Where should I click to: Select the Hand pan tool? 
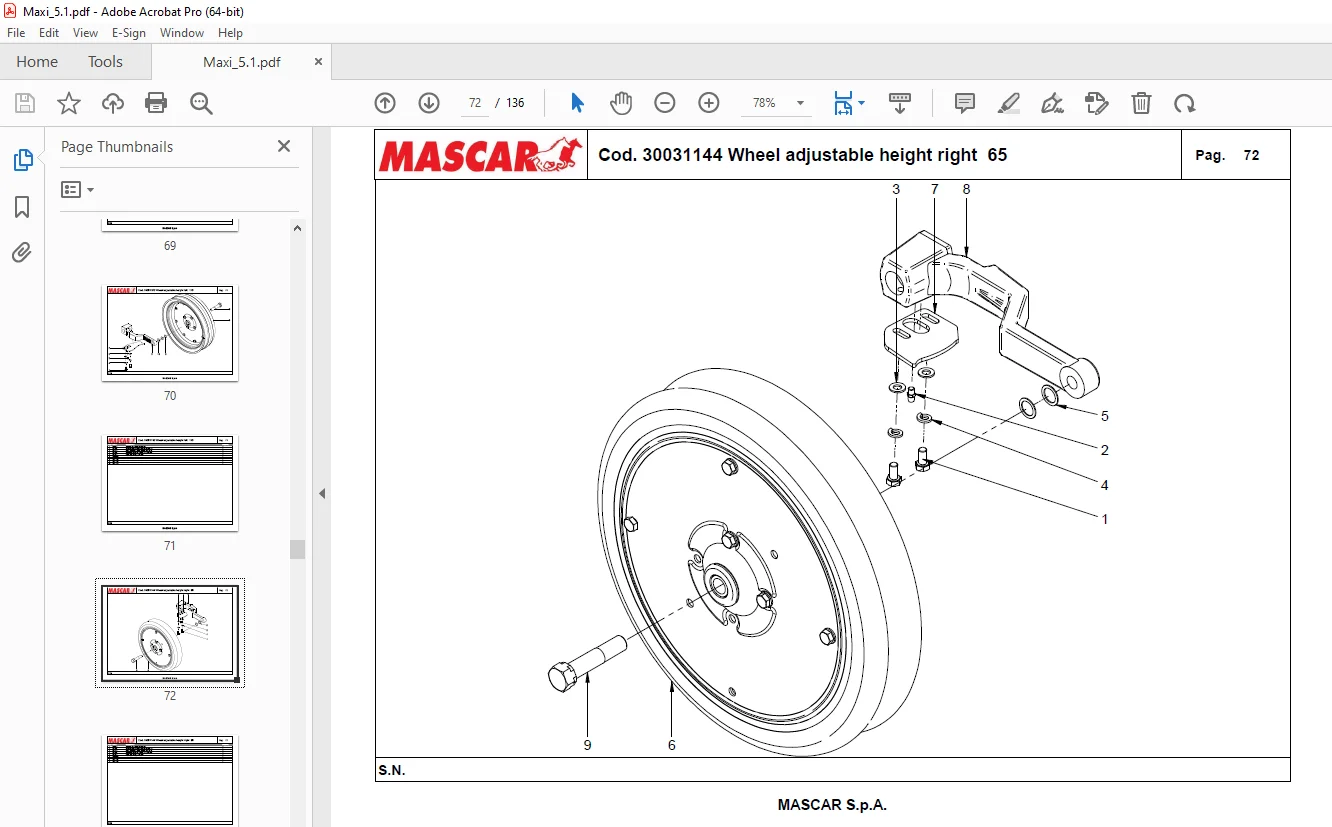point(621,103)
